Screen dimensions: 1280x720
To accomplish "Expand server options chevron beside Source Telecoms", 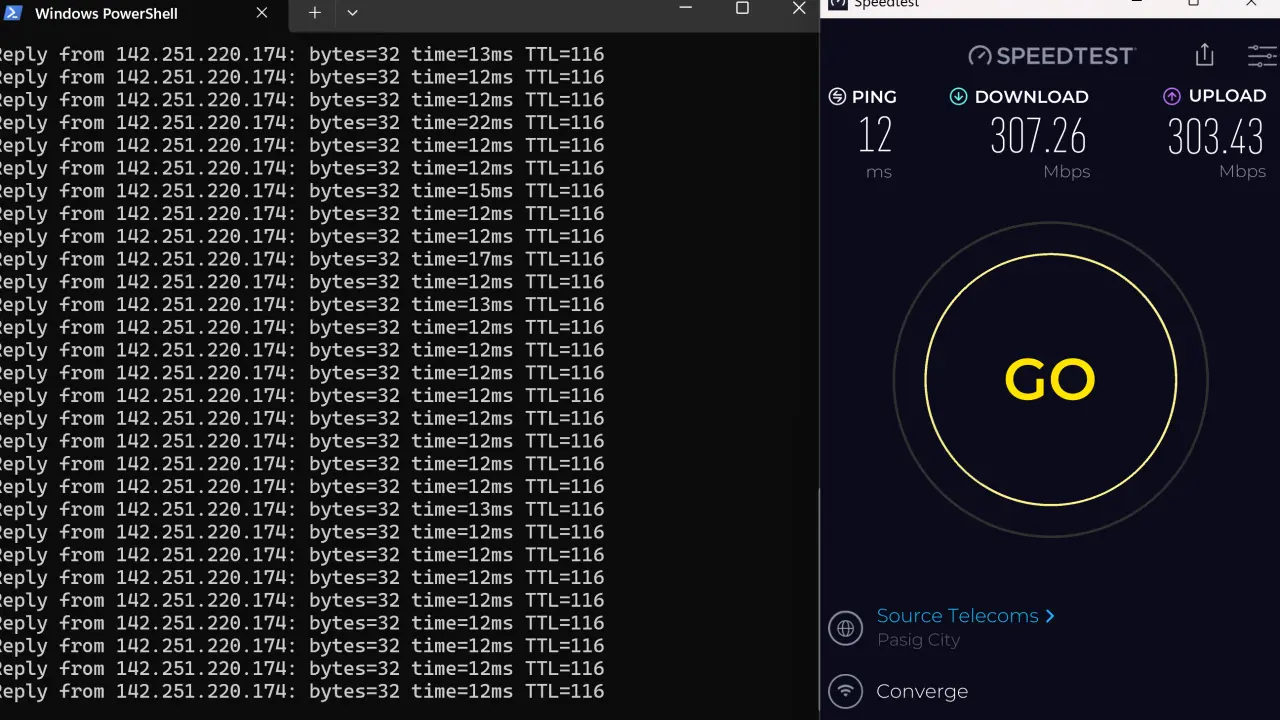I will click(1049, 616).
